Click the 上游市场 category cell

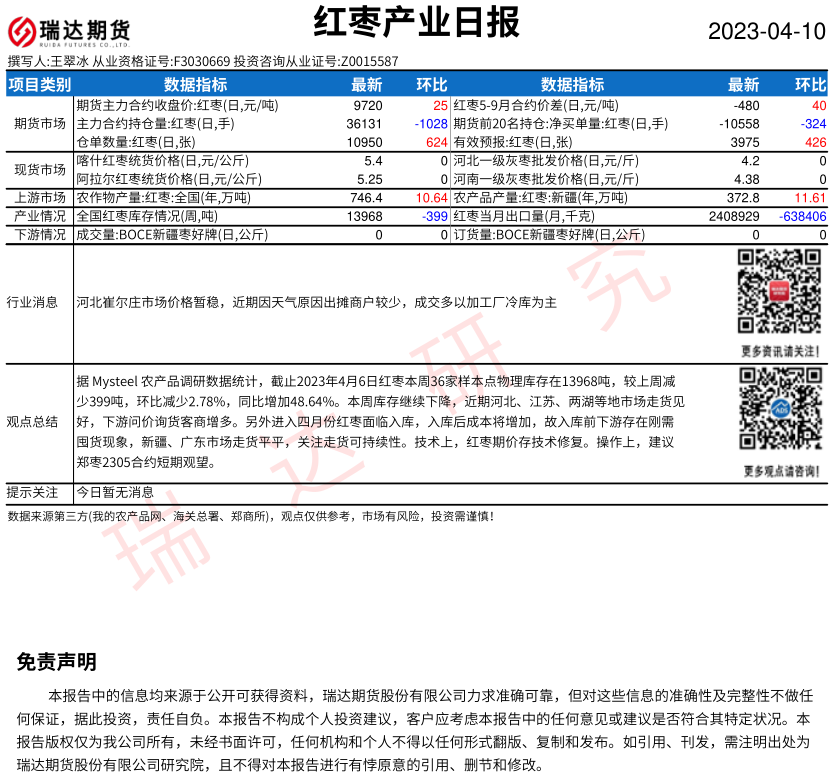40,198
